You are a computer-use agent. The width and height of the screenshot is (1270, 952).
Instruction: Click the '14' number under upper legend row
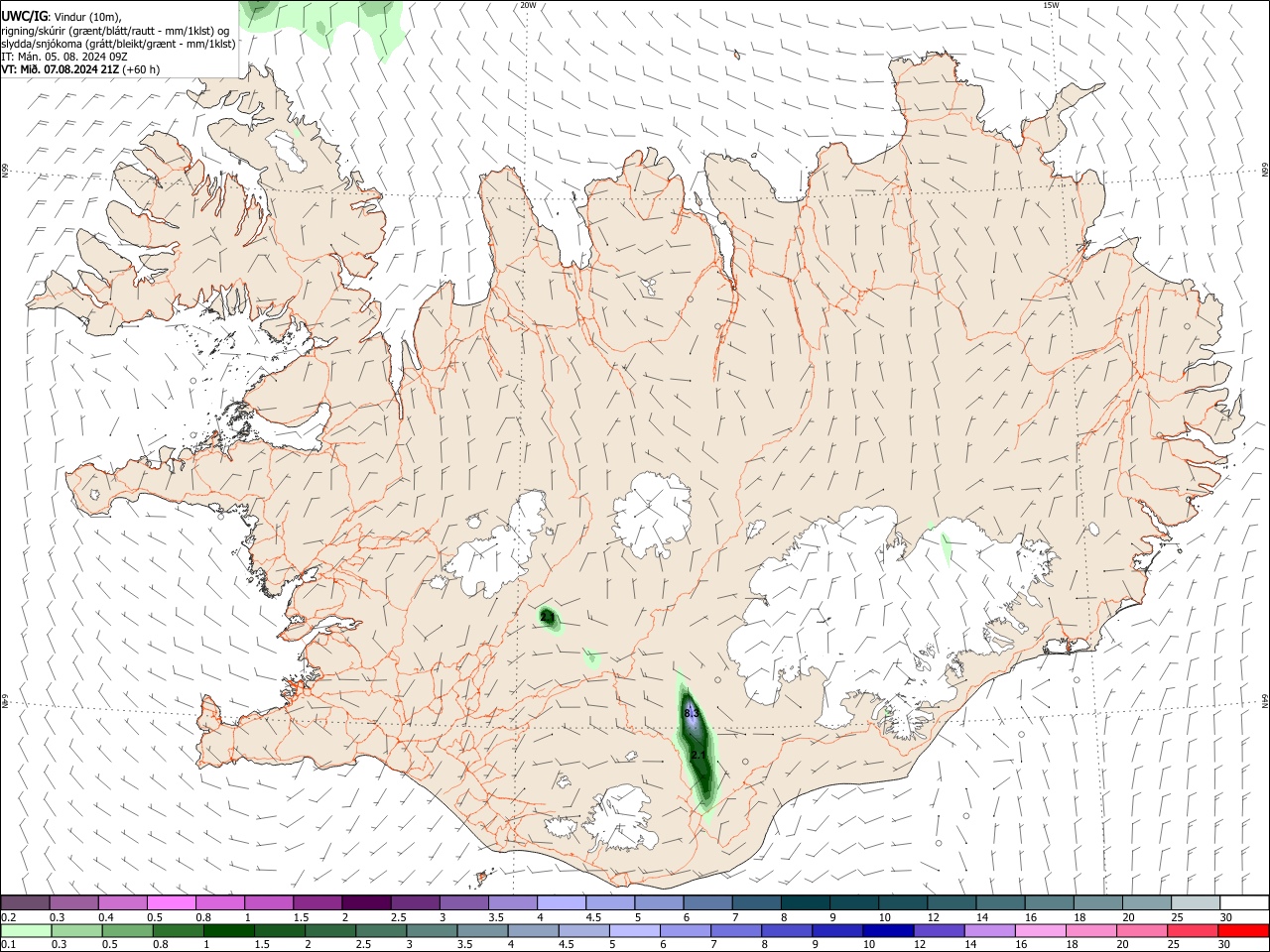981,917
